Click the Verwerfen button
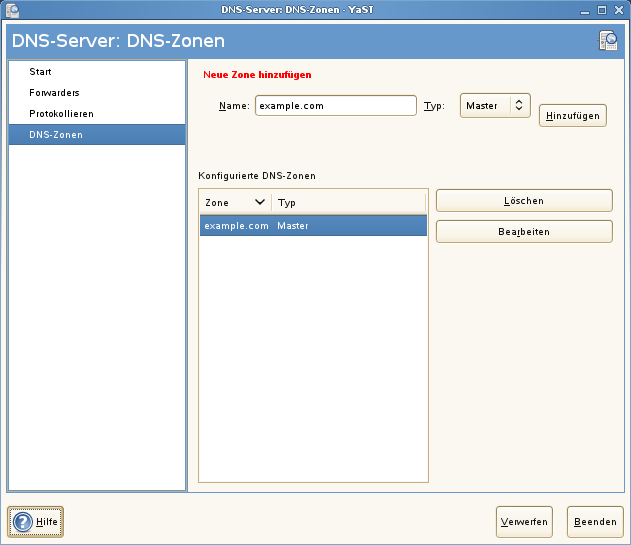 [x=524, y=522]
